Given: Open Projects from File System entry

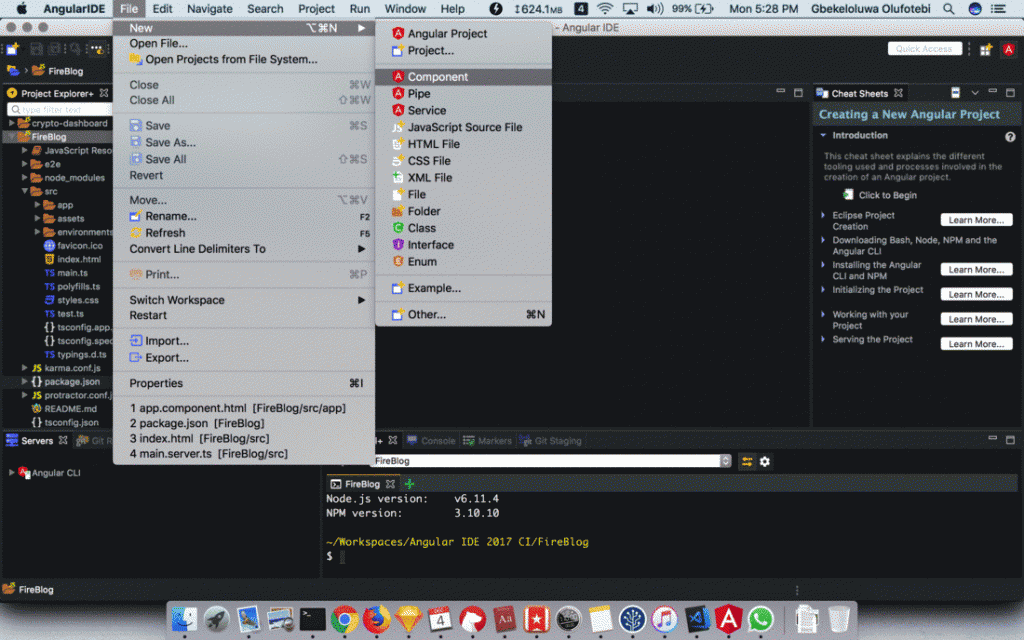Looking at the screenshot, I should tap(244, 59).
